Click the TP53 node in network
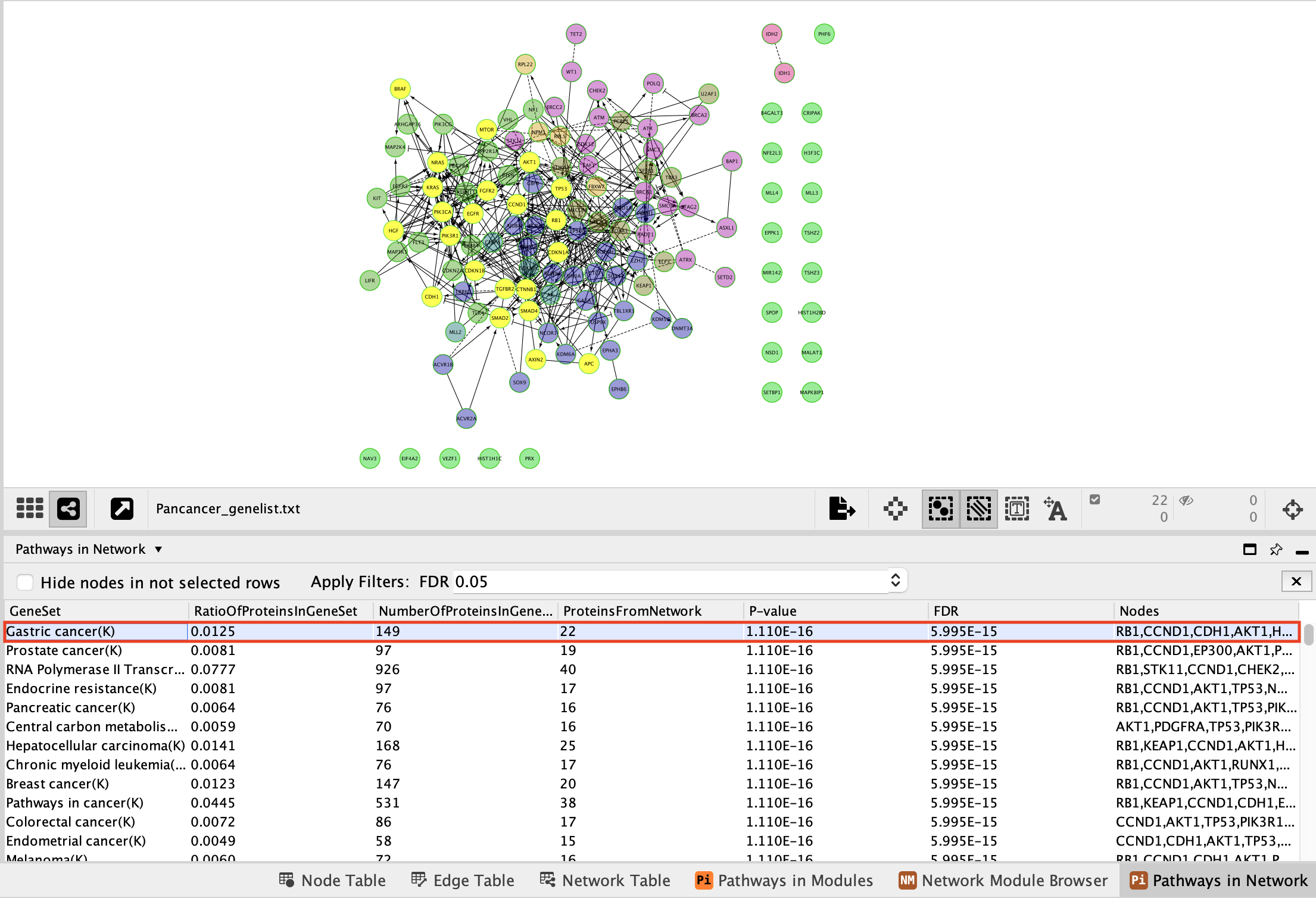Image resolution: width=1316 pixels, height=898 pixels. (x=561, y=189)
